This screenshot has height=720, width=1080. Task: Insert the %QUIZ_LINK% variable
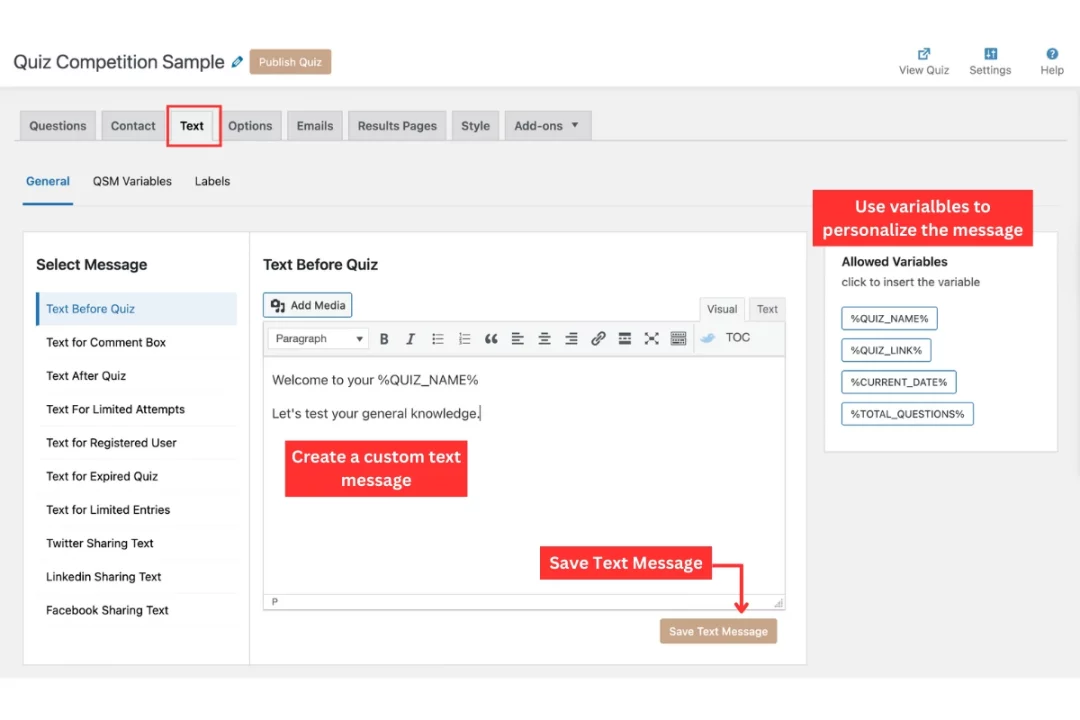pos(886,350)
